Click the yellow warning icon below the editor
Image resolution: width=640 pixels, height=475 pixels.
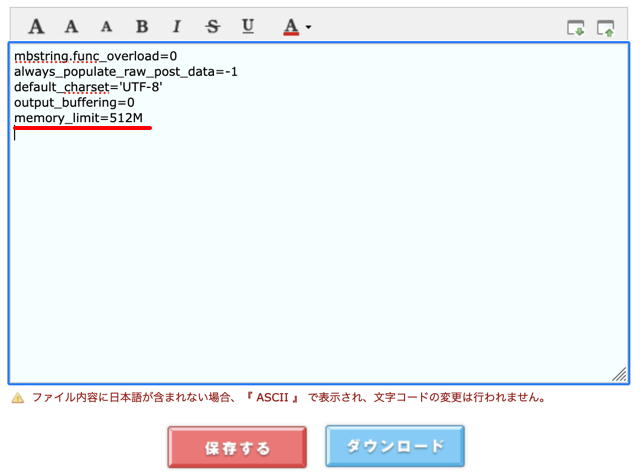(x=17, y=398)
